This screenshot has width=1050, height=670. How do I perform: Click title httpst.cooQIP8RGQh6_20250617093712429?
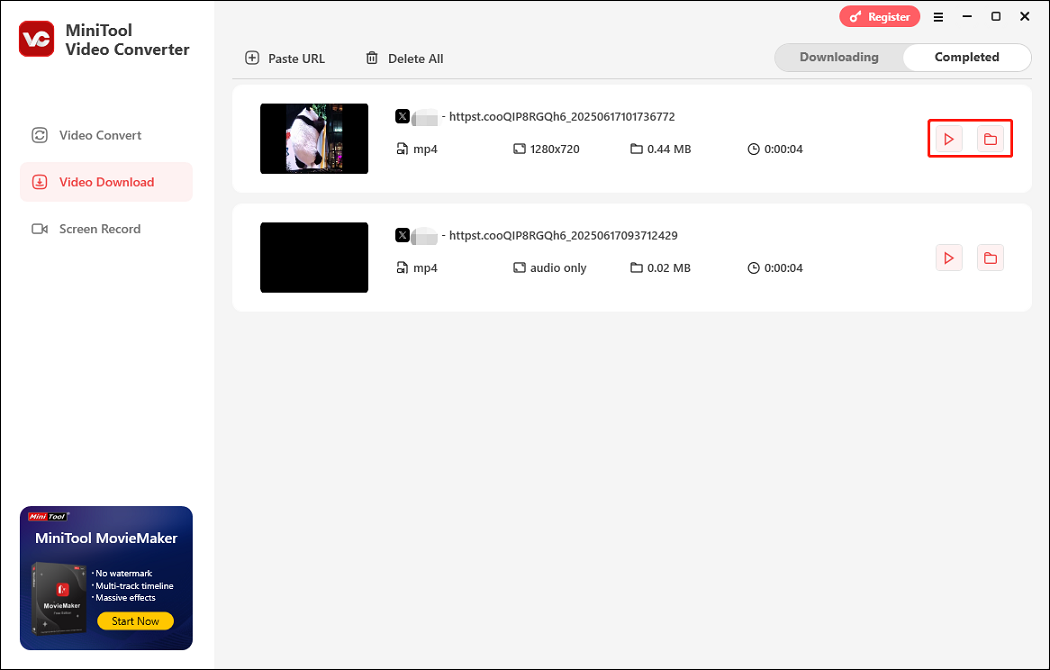coord(563,236)
